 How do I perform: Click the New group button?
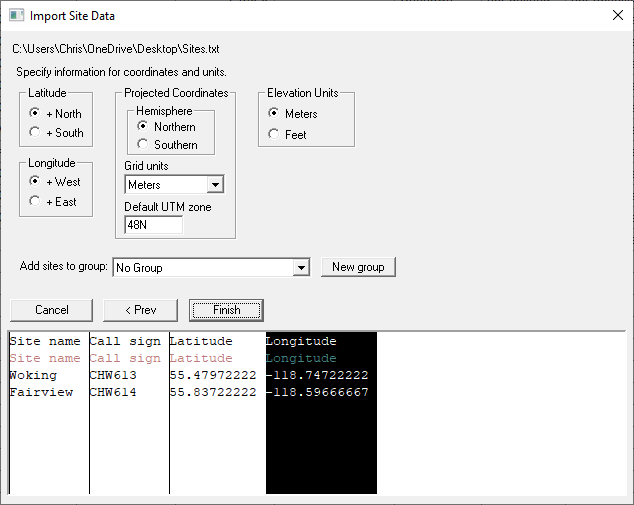[358, 267]
